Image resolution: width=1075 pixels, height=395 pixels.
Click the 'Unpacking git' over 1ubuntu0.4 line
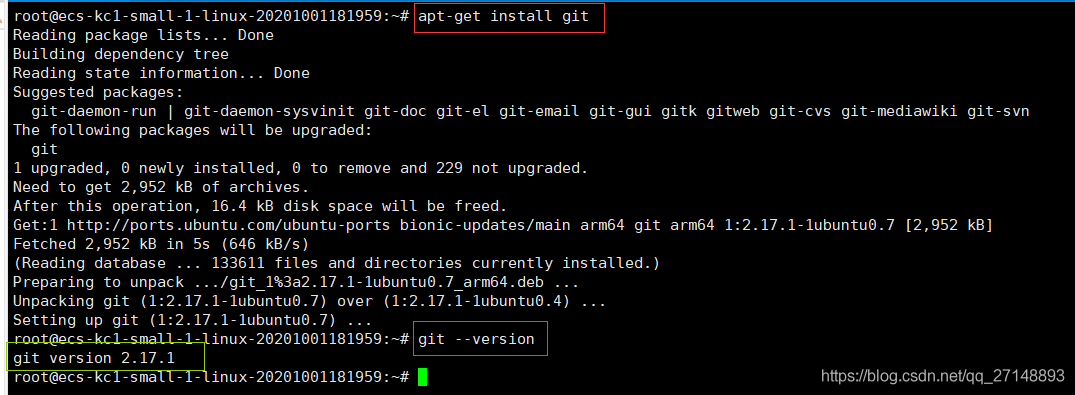309,301
